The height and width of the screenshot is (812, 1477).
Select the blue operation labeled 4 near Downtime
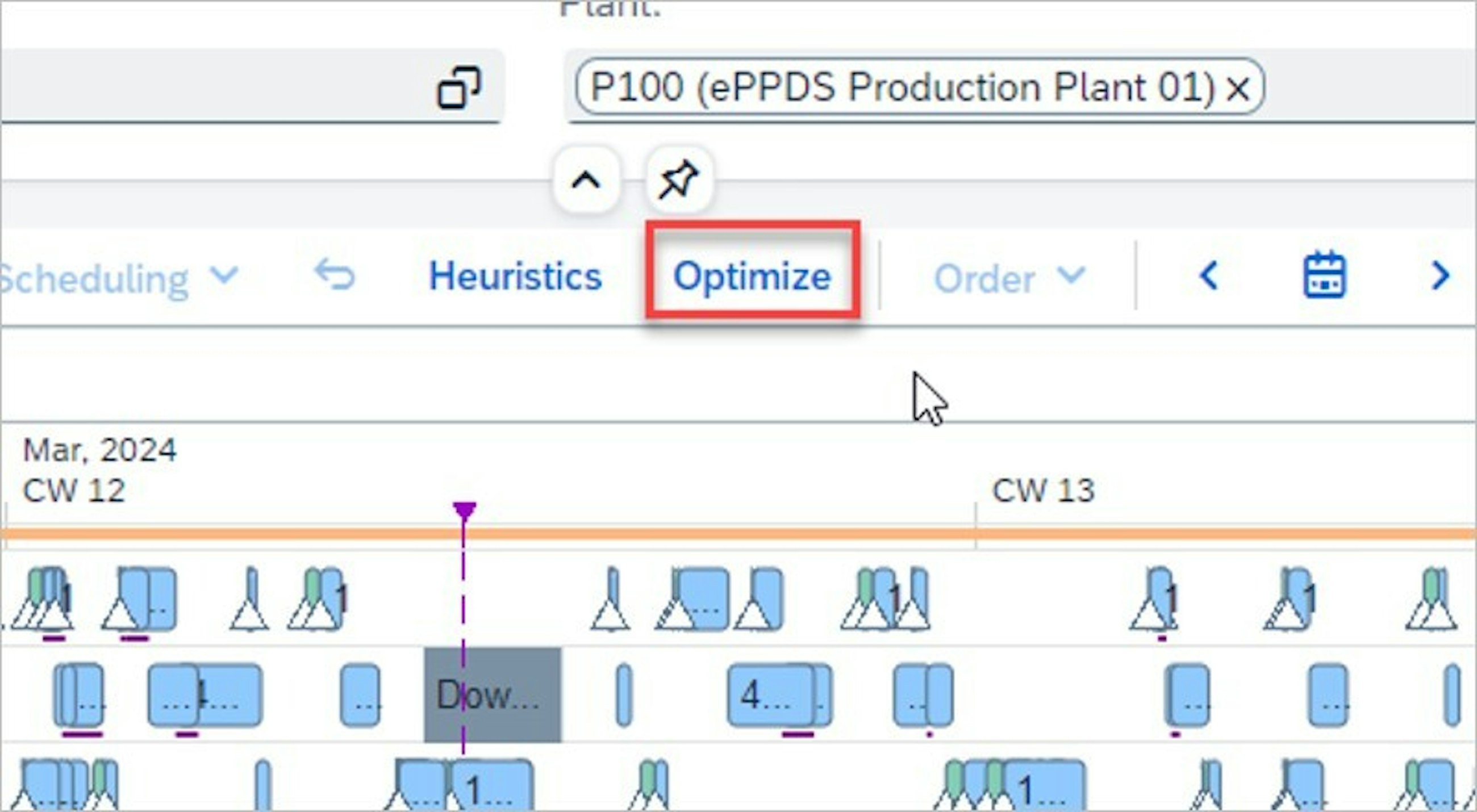[770, 694]
